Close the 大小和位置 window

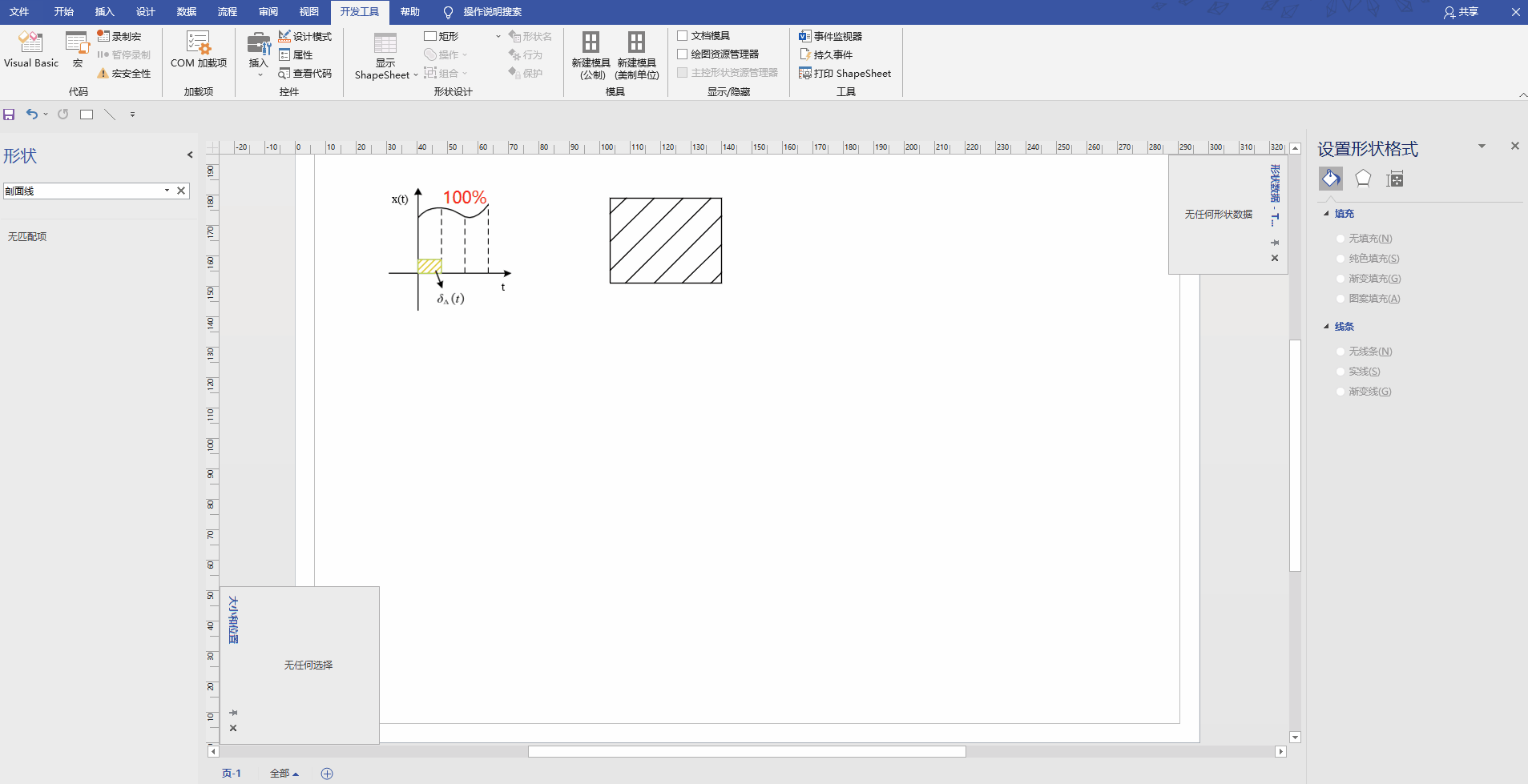tap(233, 728)
